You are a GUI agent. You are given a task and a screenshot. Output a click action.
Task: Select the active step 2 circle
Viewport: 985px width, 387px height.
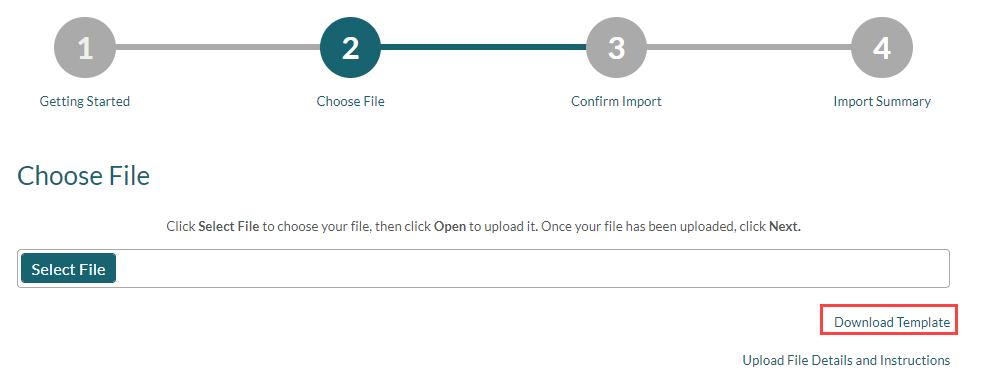point(351,48)
